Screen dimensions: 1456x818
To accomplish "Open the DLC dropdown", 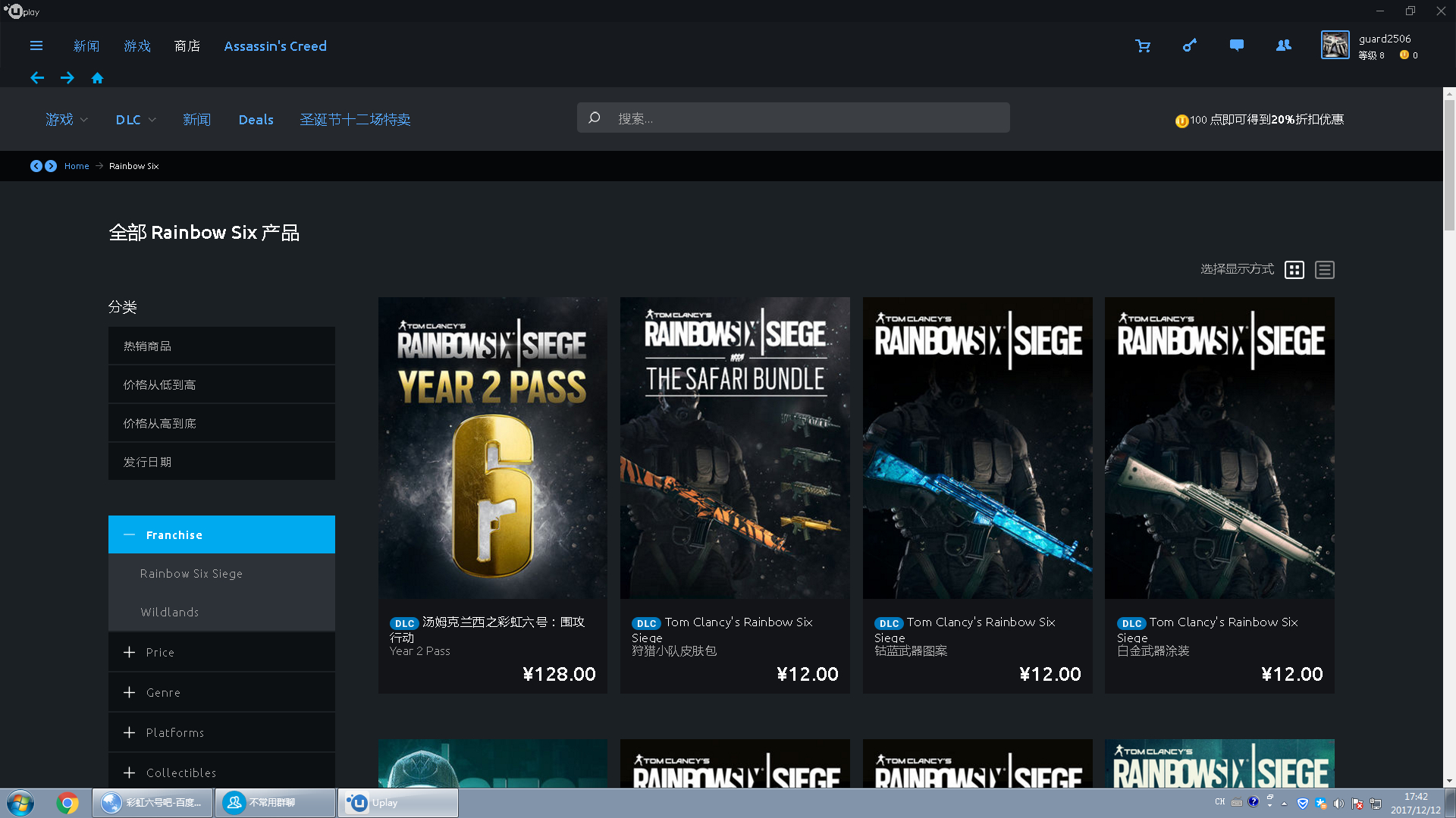I will pyautogui.click(x=136, y=120).
